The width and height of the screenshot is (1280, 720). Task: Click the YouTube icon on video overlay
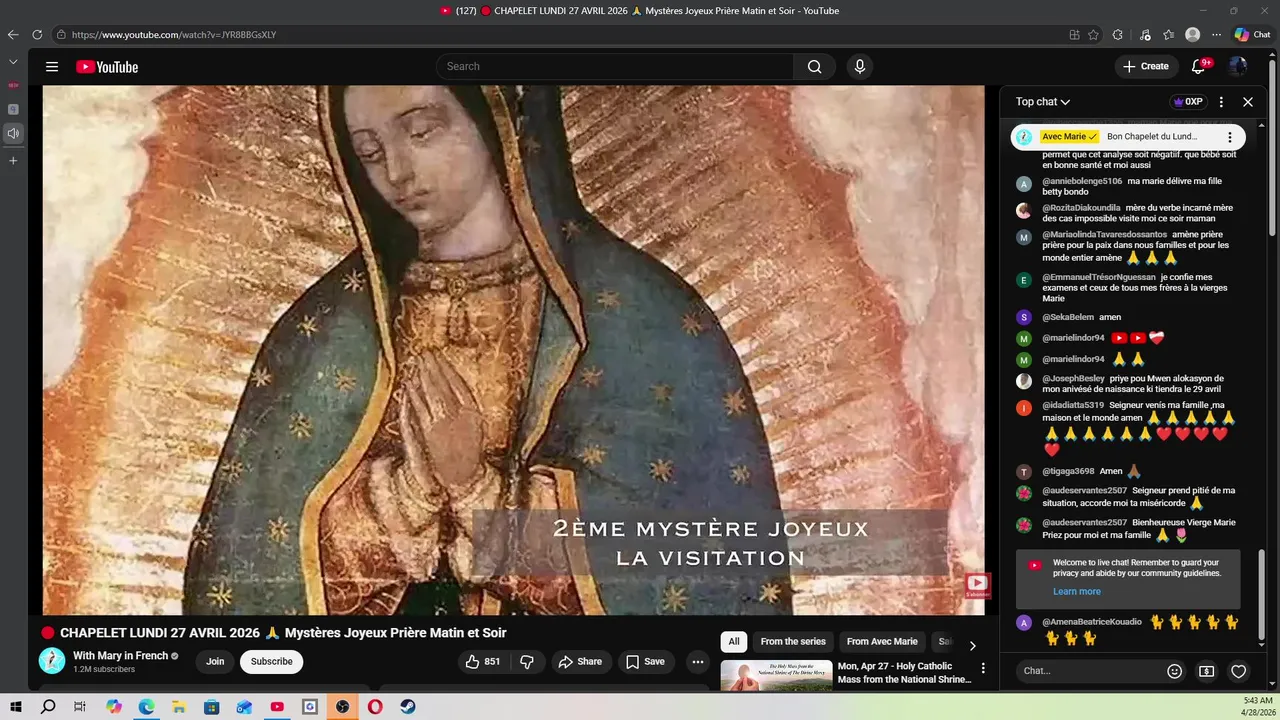pos(977,585)
